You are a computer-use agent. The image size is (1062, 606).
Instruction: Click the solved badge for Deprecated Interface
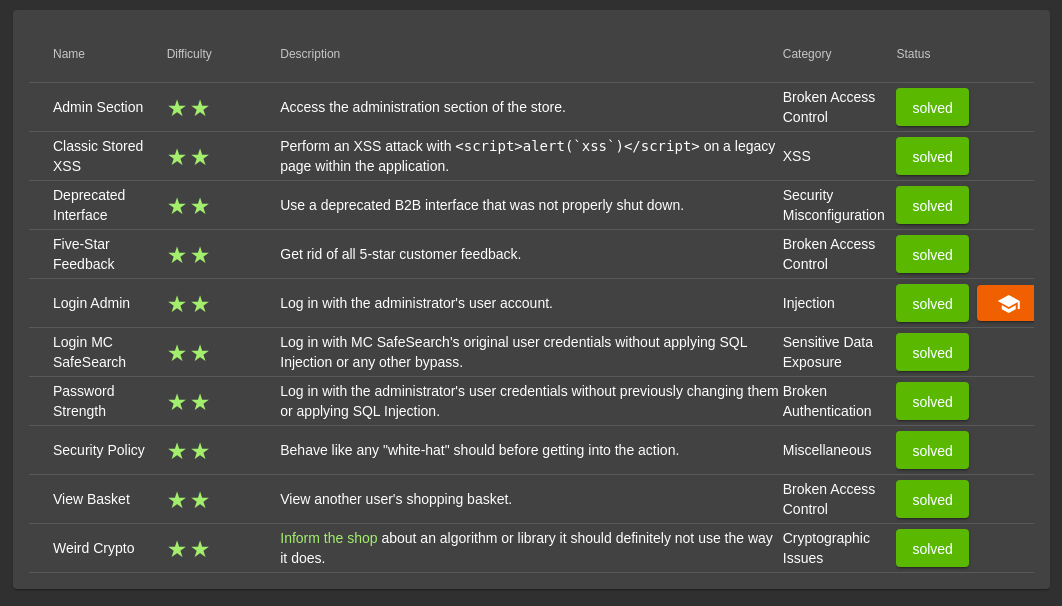(932, 205)
